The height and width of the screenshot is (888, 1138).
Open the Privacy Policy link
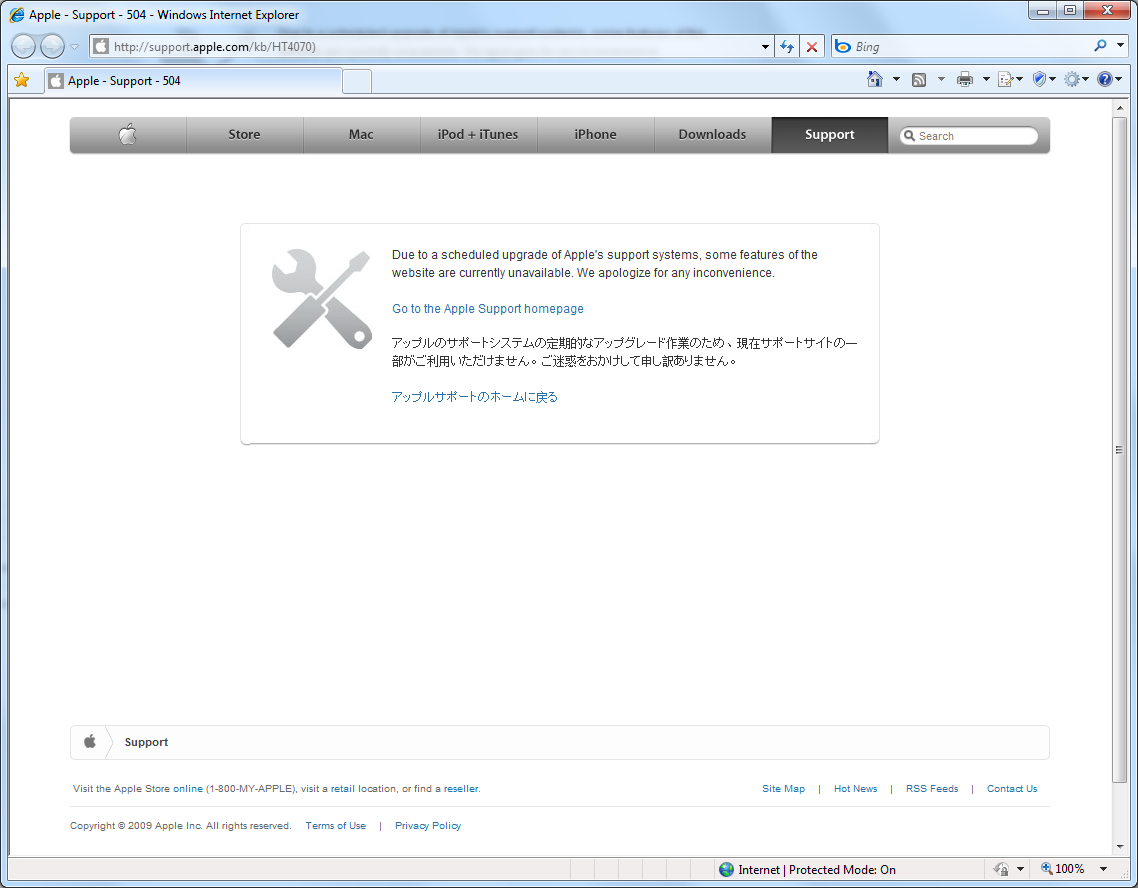(x=427, y=826)
